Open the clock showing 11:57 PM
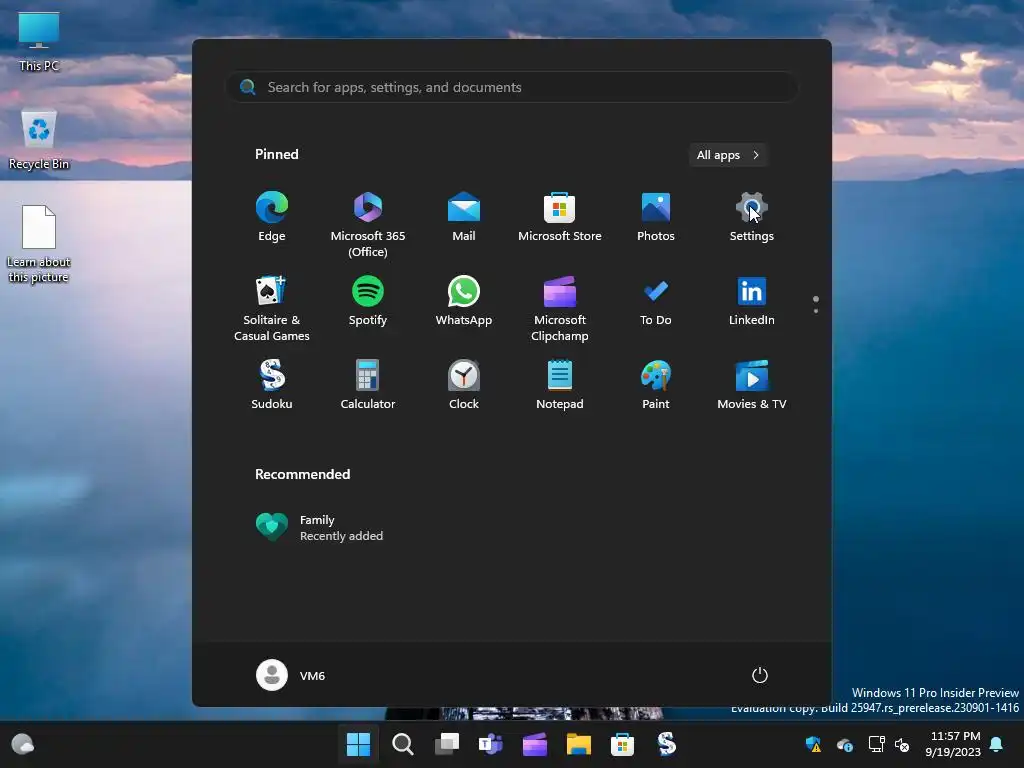The image size is (1024, 768). coord(953,744)
